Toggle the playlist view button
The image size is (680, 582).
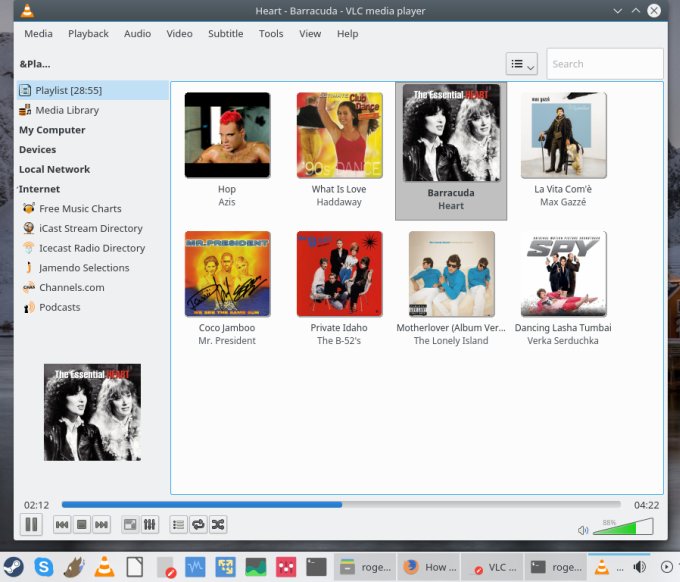[178, 524]
